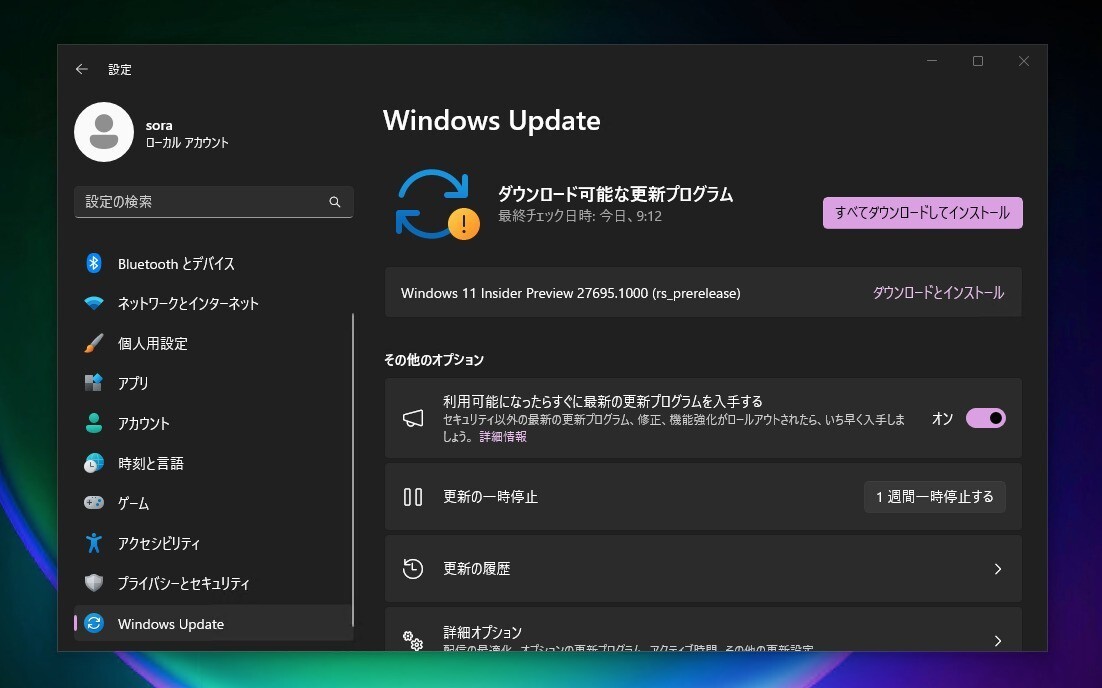
Task: Click the back arrow in the title bar
Action: [81, 69]
